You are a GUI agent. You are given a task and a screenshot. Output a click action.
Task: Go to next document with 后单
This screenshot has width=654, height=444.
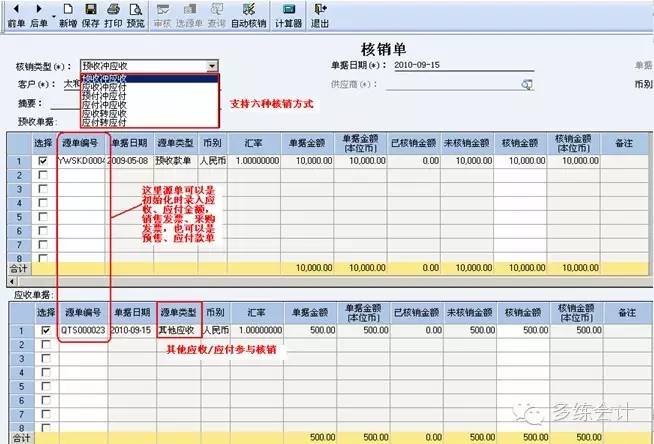[39, 15]
